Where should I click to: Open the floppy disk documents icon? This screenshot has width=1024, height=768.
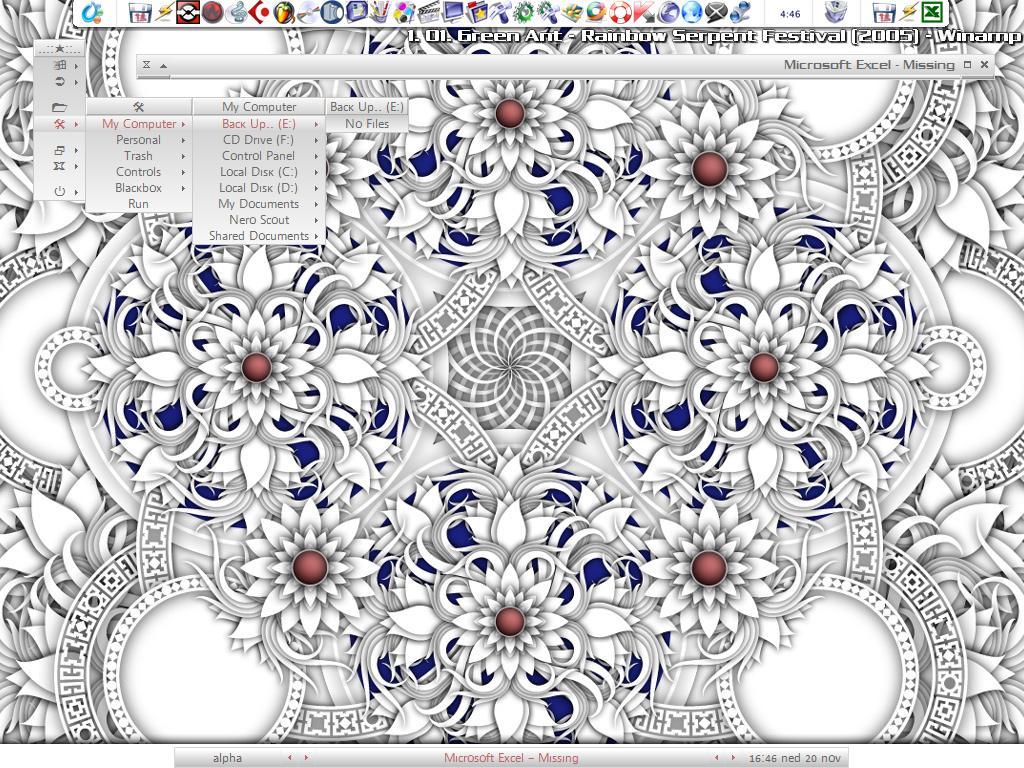tap(357, 12)
